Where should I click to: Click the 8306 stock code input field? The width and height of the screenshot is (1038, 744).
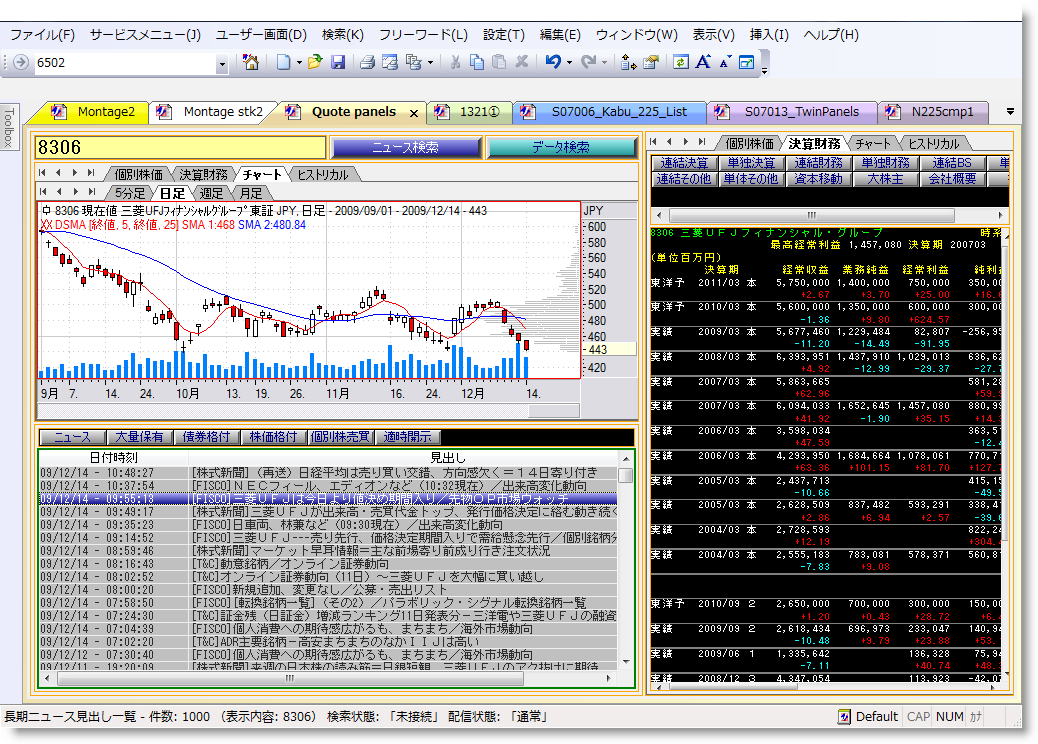[180, 147]
